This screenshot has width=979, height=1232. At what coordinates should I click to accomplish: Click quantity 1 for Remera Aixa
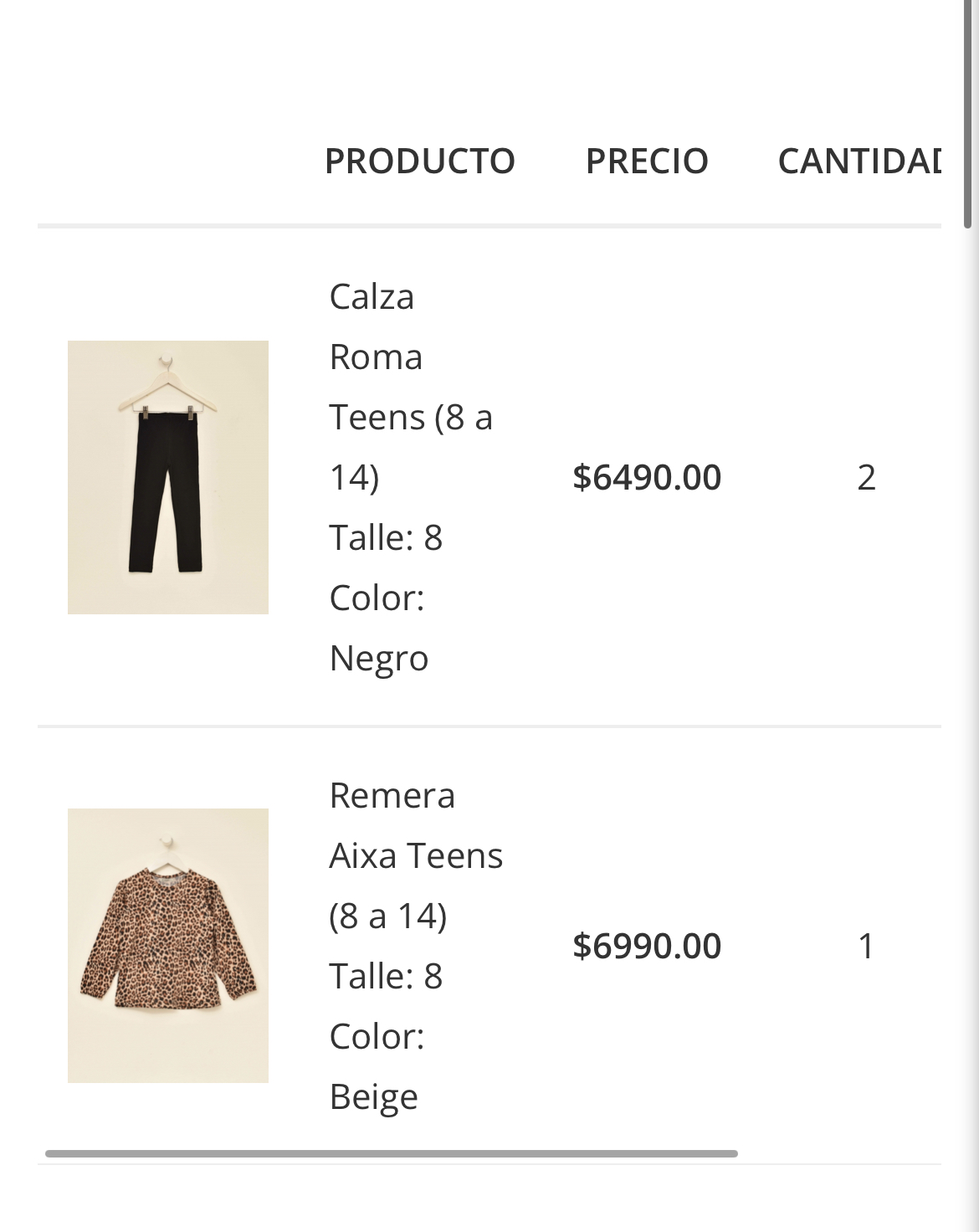[x=866, y=946]
